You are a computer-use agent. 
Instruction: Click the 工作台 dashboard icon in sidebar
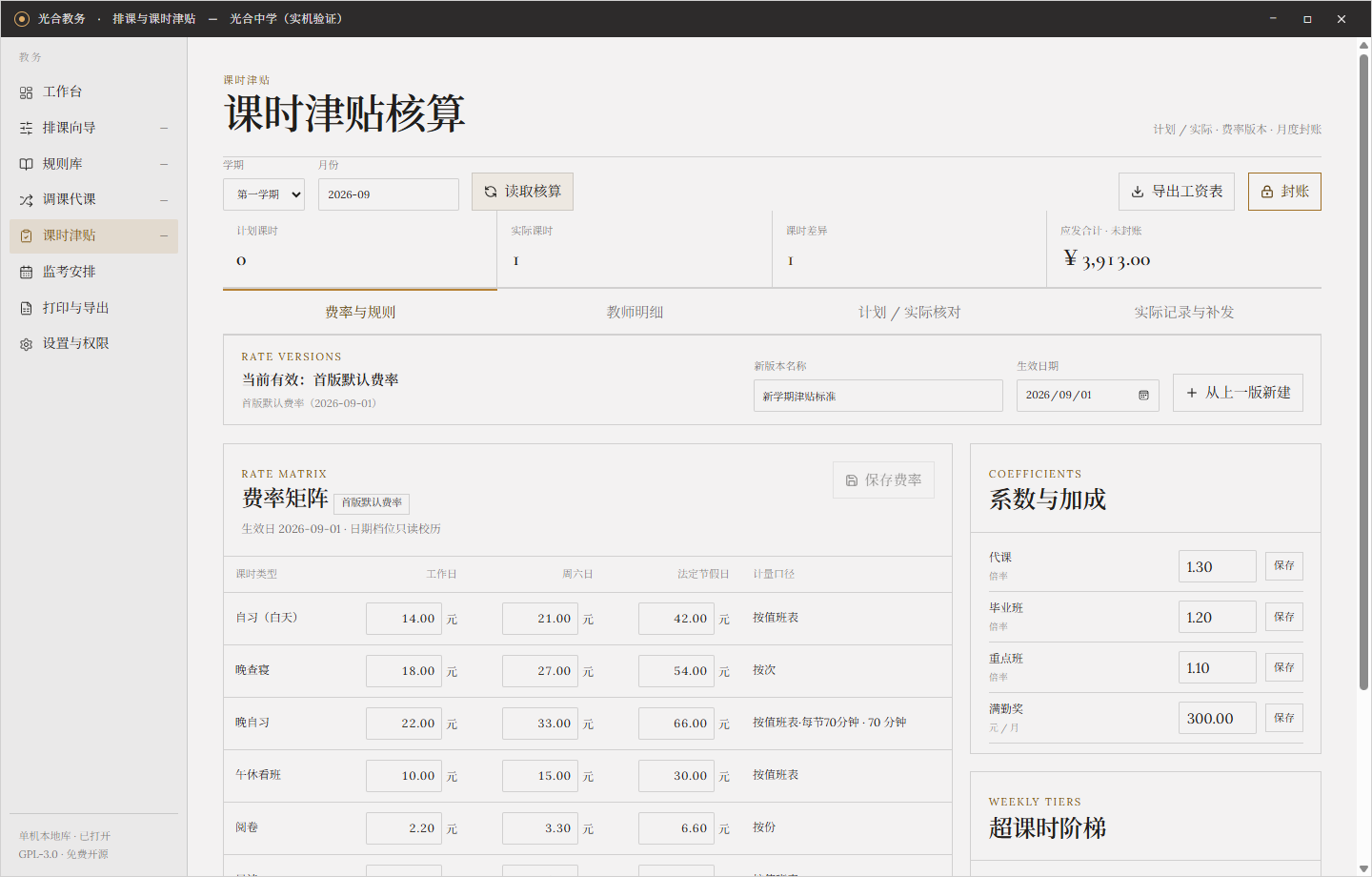26,92
